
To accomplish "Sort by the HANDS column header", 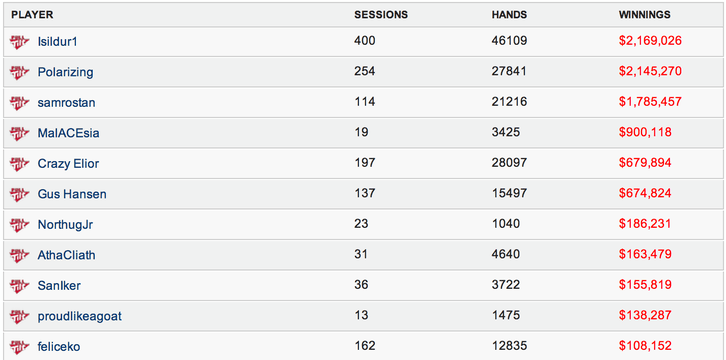I will 509,15.
